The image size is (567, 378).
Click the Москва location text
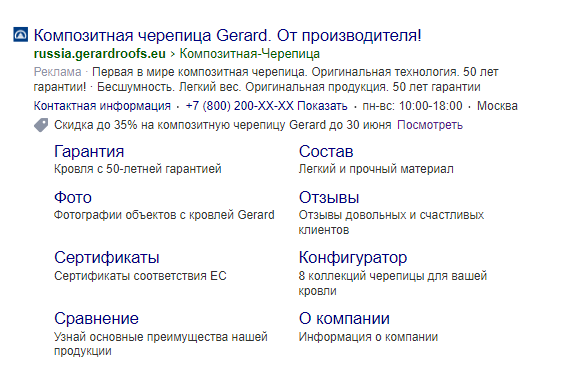(497, 106)
